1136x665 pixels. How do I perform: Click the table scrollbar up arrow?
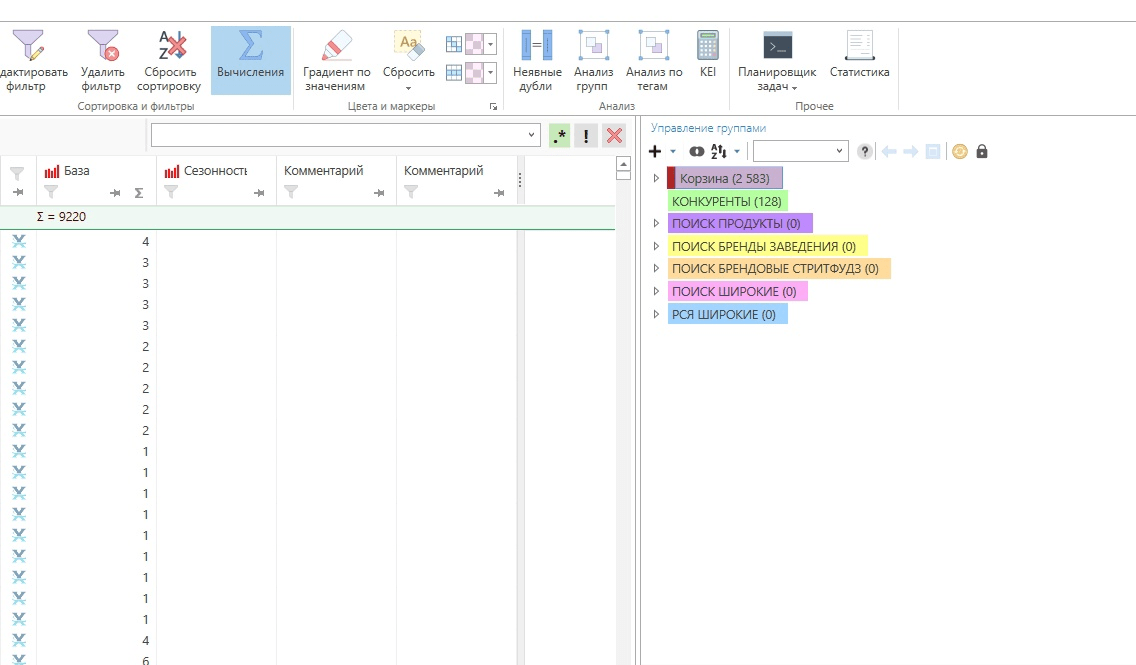pos(623,164)
